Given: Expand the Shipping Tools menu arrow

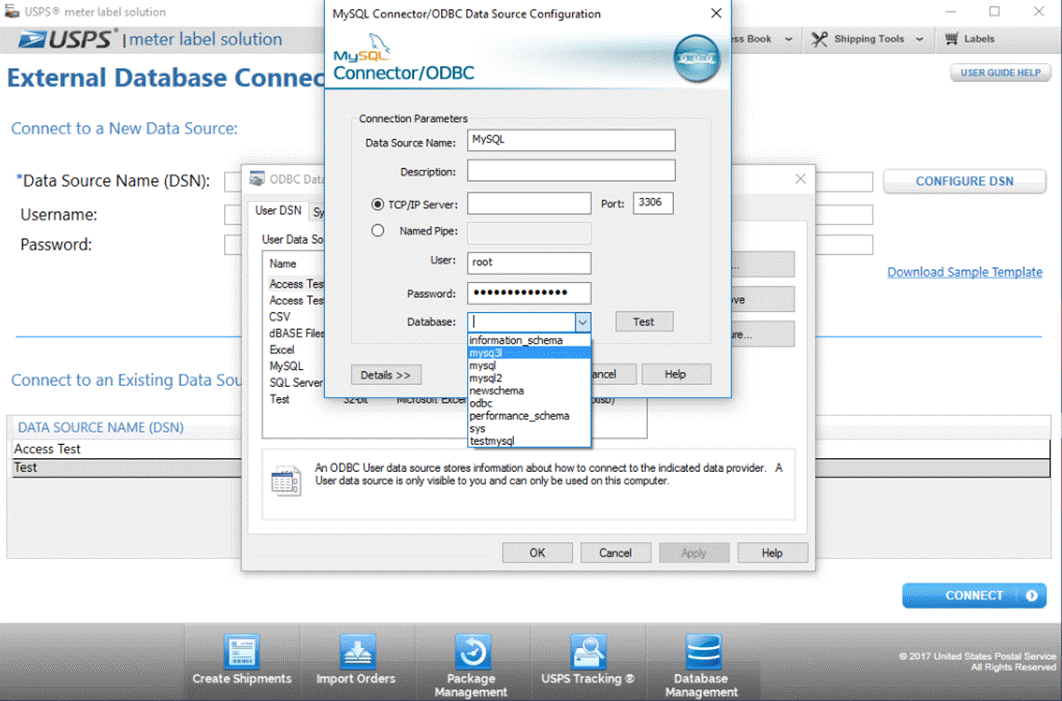Looking at the screenshot, I should (919, 39).
